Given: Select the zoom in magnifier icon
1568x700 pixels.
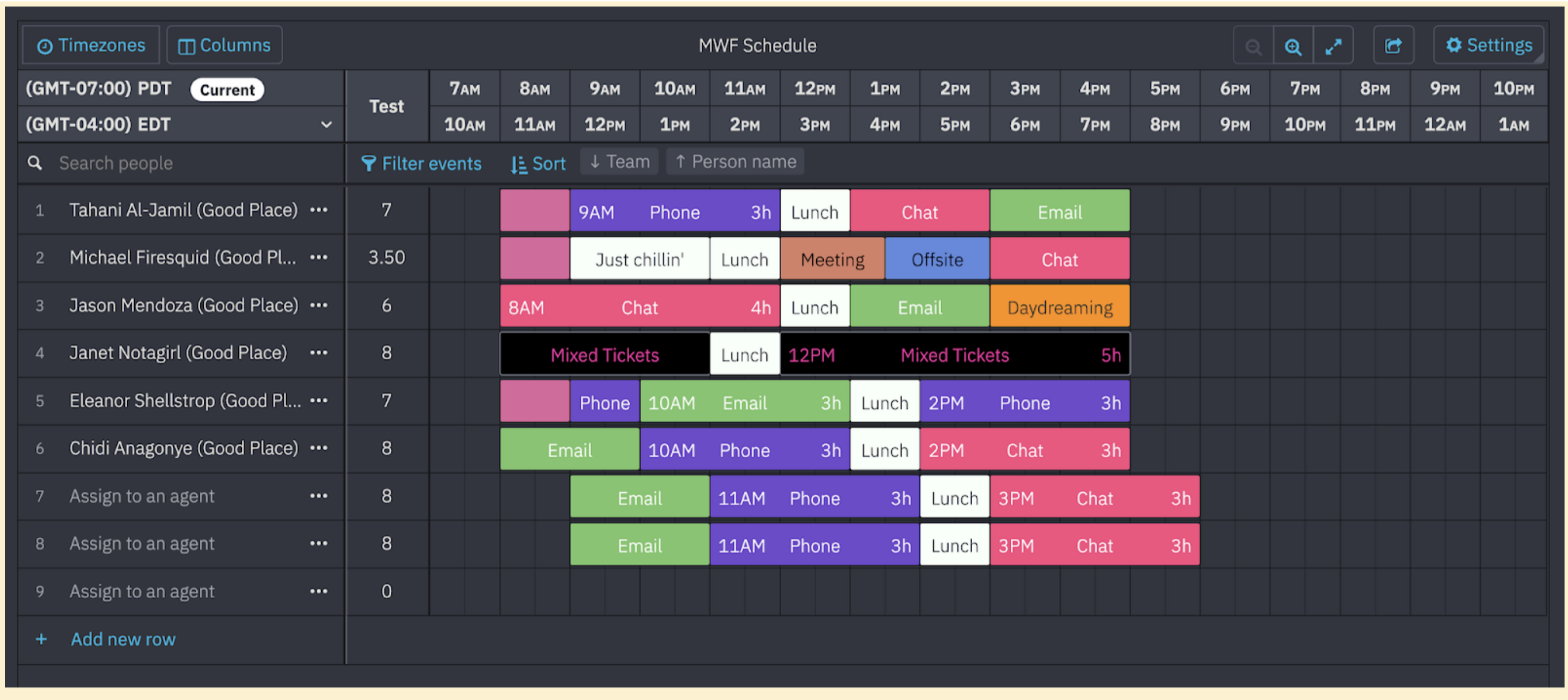Looking at the screenshot, I should (1293, 44).
